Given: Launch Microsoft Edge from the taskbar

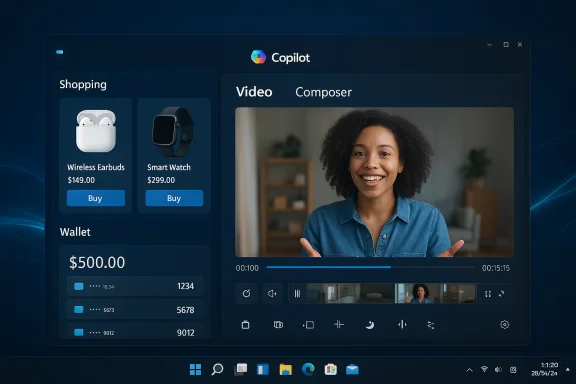Looking at the screenshot, I should pyautogui.click(x=308, y=369).
